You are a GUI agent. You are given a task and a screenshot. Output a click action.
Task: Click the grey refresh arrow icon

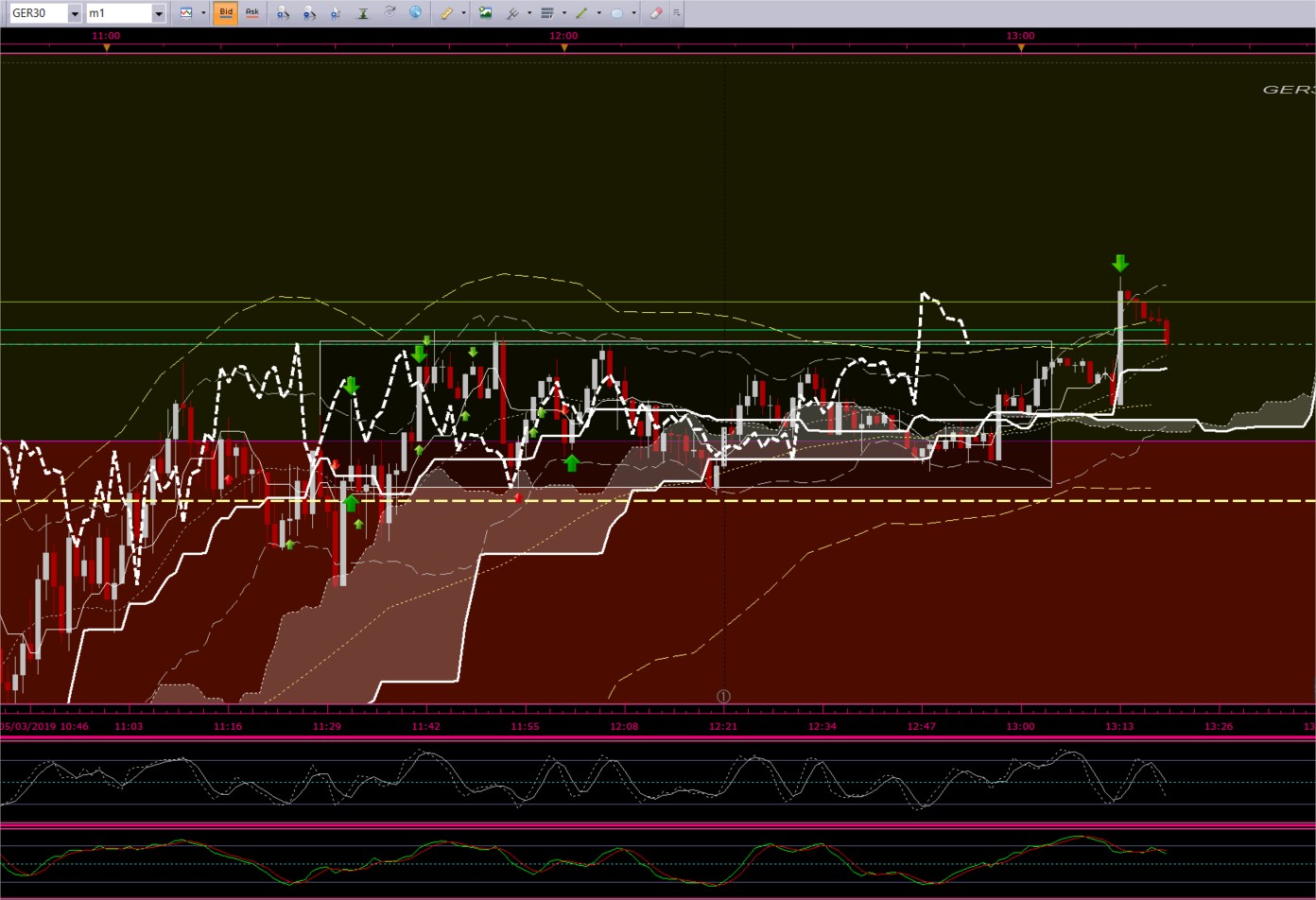click(x=390, y=12)
